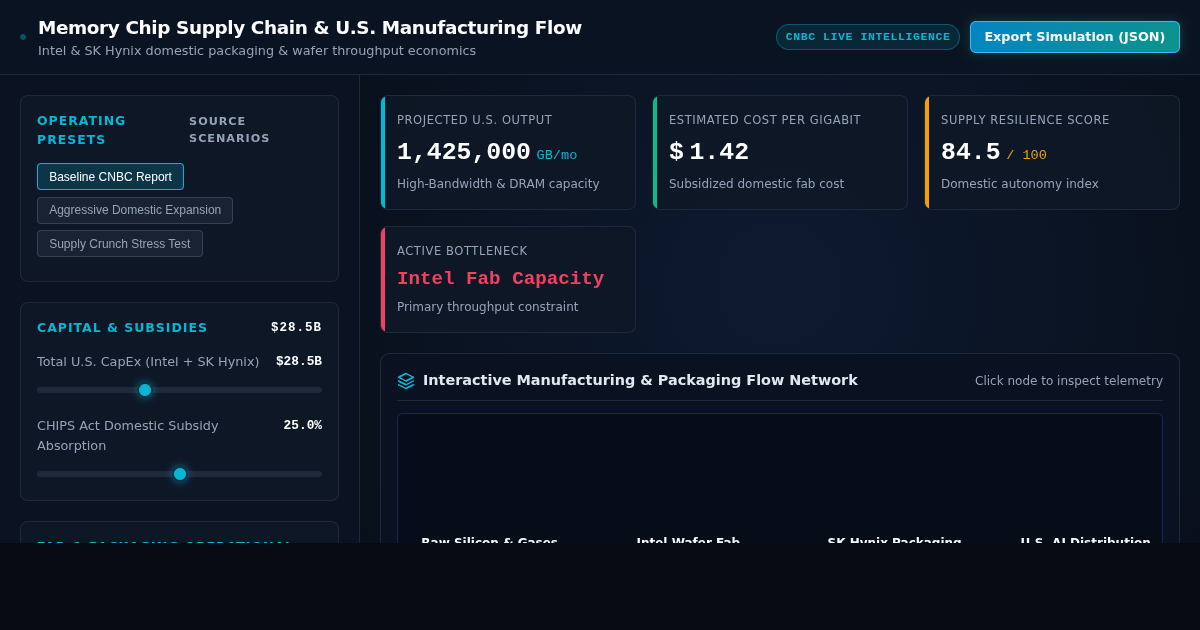The height and width of the screenshot is (630, 1200).
Task: Click the Subsidized domestic fab cost caption
Action: pos(756,184)
